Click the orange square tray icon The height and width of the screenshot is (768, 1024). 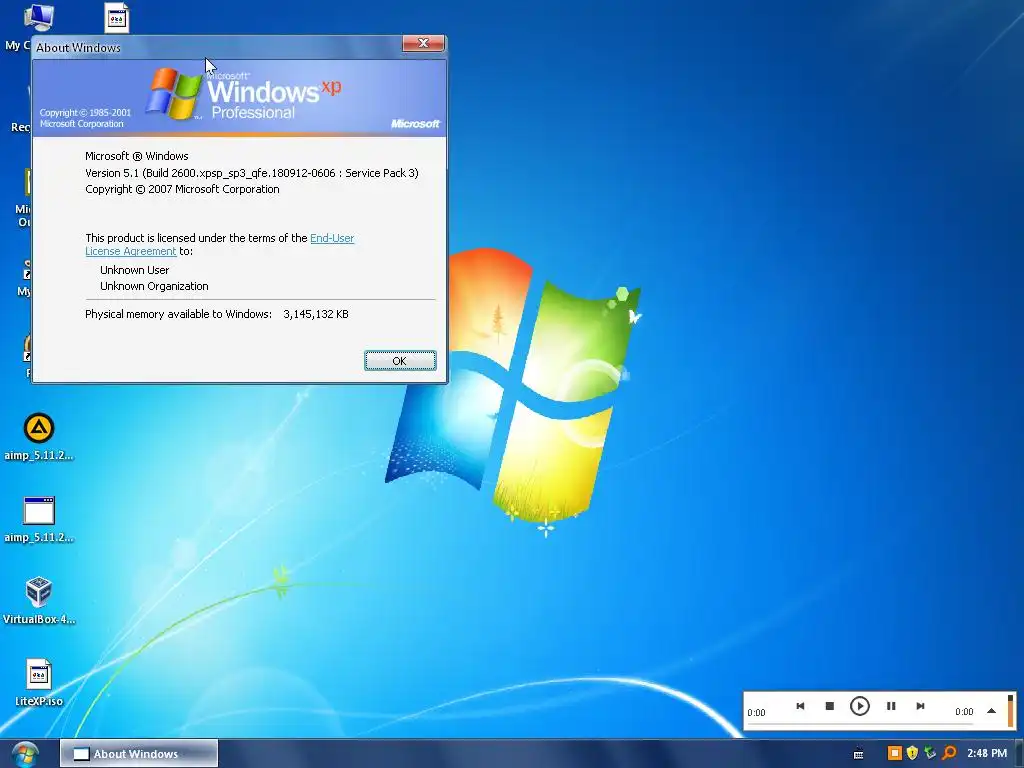point(895,754)
